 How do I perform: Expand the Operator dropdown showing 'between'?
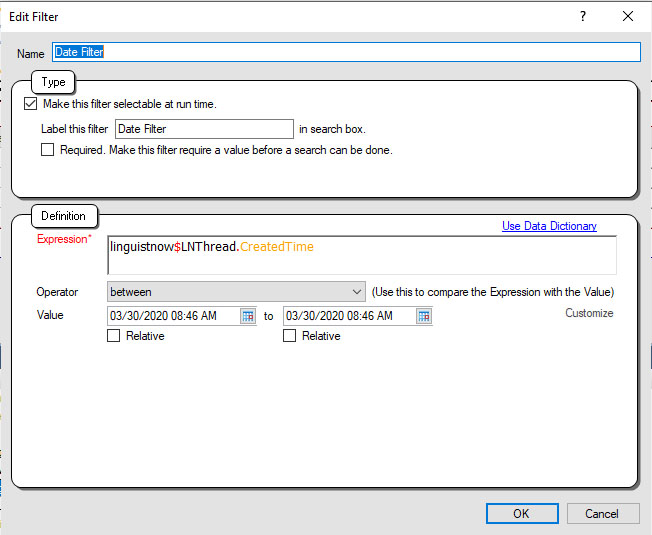[x=236, y=291]
